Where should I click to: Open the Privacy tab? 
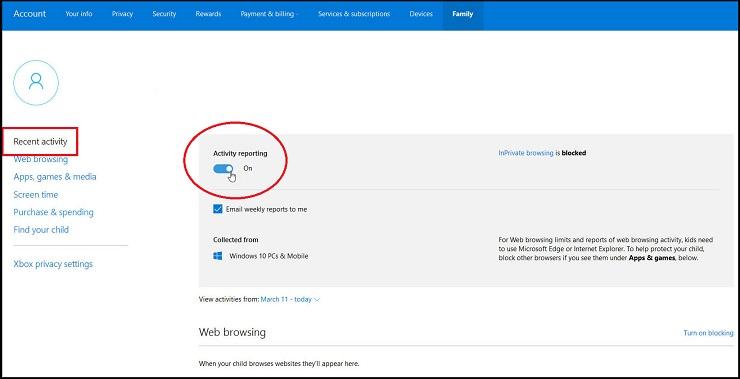tap(122, 14)
